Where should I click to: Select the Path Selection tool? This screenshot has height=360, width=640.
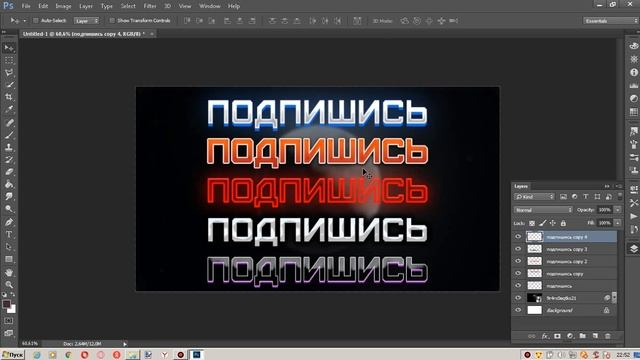pos(9,247)
